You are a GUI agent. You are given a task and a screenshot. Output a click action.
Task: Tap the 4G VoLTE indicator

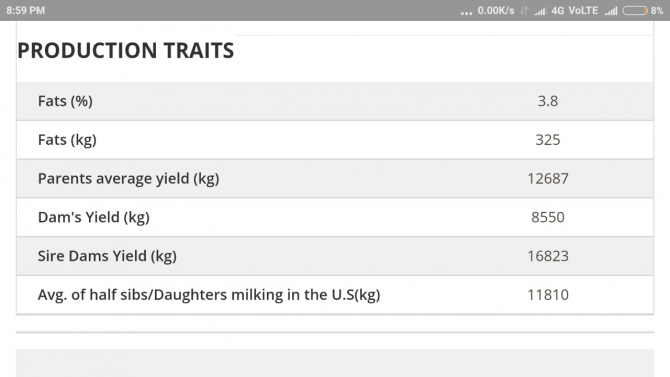[x=575, y=11]
